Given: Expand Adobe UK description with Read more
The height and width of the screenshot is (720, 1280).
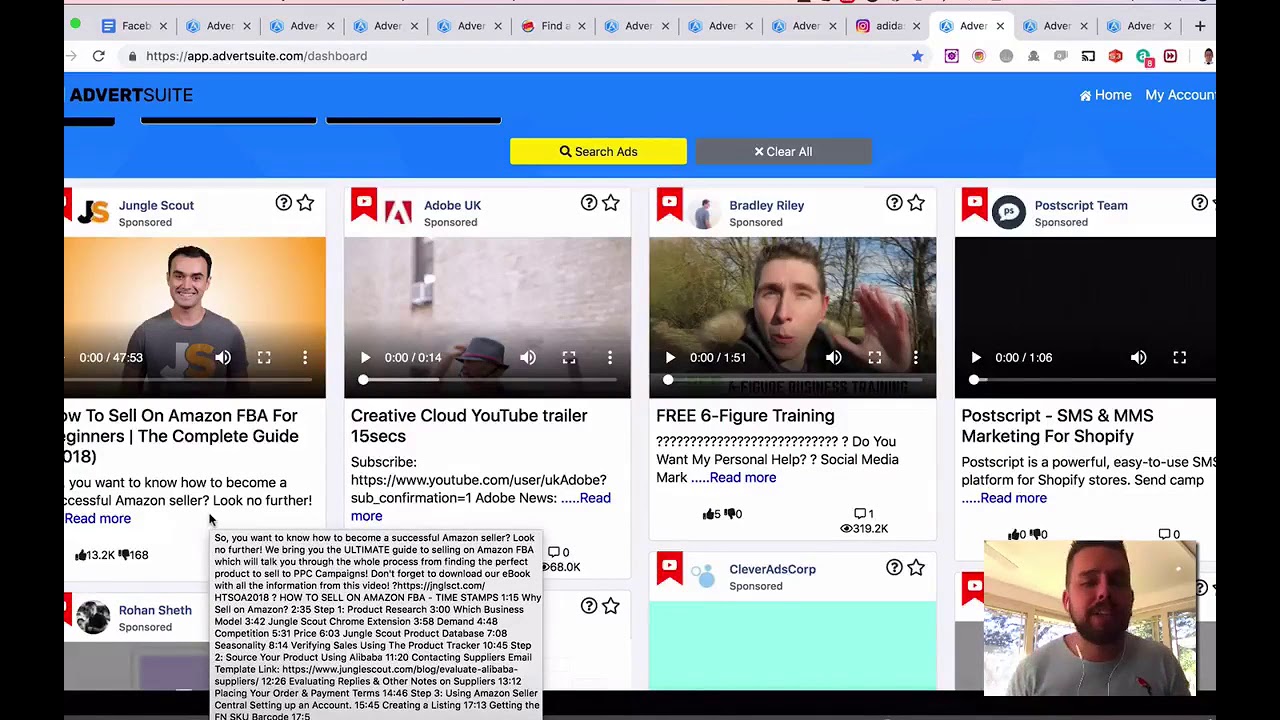Looking at the screenshot, I should [x=480, y=507].
